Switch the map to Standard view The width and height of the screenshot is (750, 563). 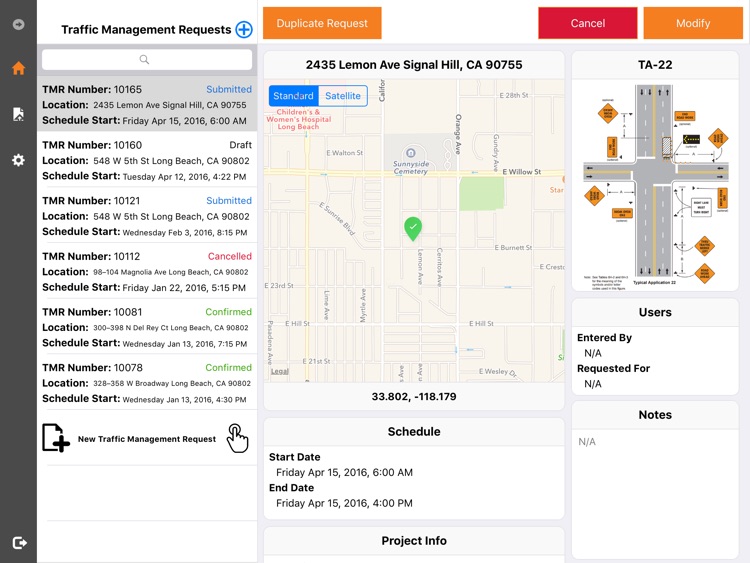[x=293, y=96]
